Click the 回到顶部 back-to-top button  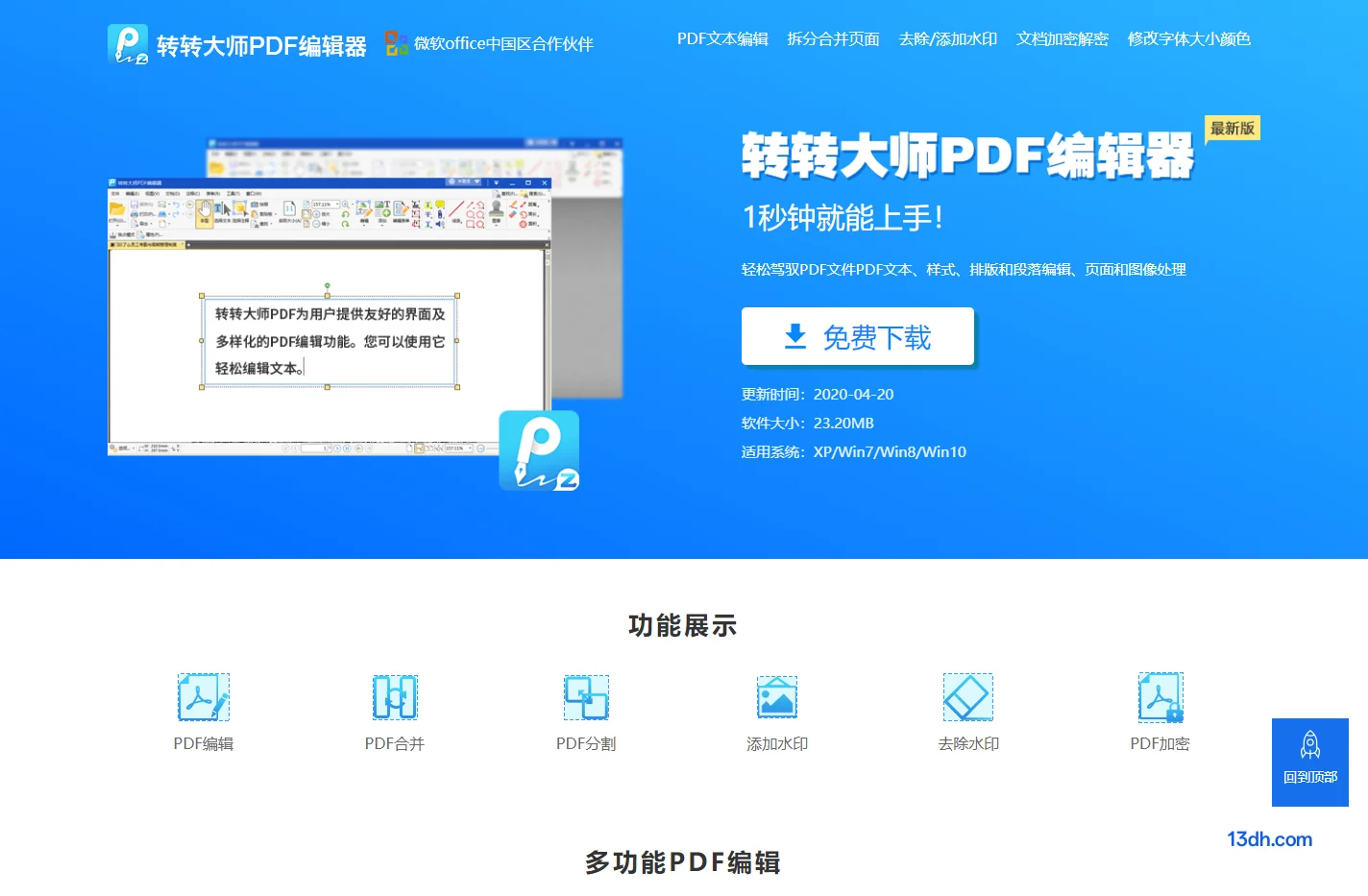pos(1310,763)
